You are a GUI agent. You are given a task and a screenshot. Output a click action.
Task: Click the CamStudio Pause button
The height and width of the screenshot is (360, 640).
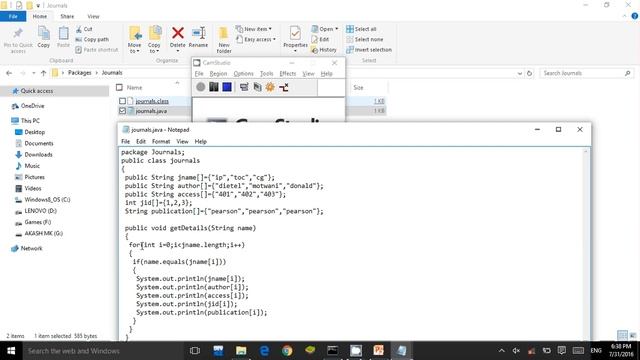214,87
